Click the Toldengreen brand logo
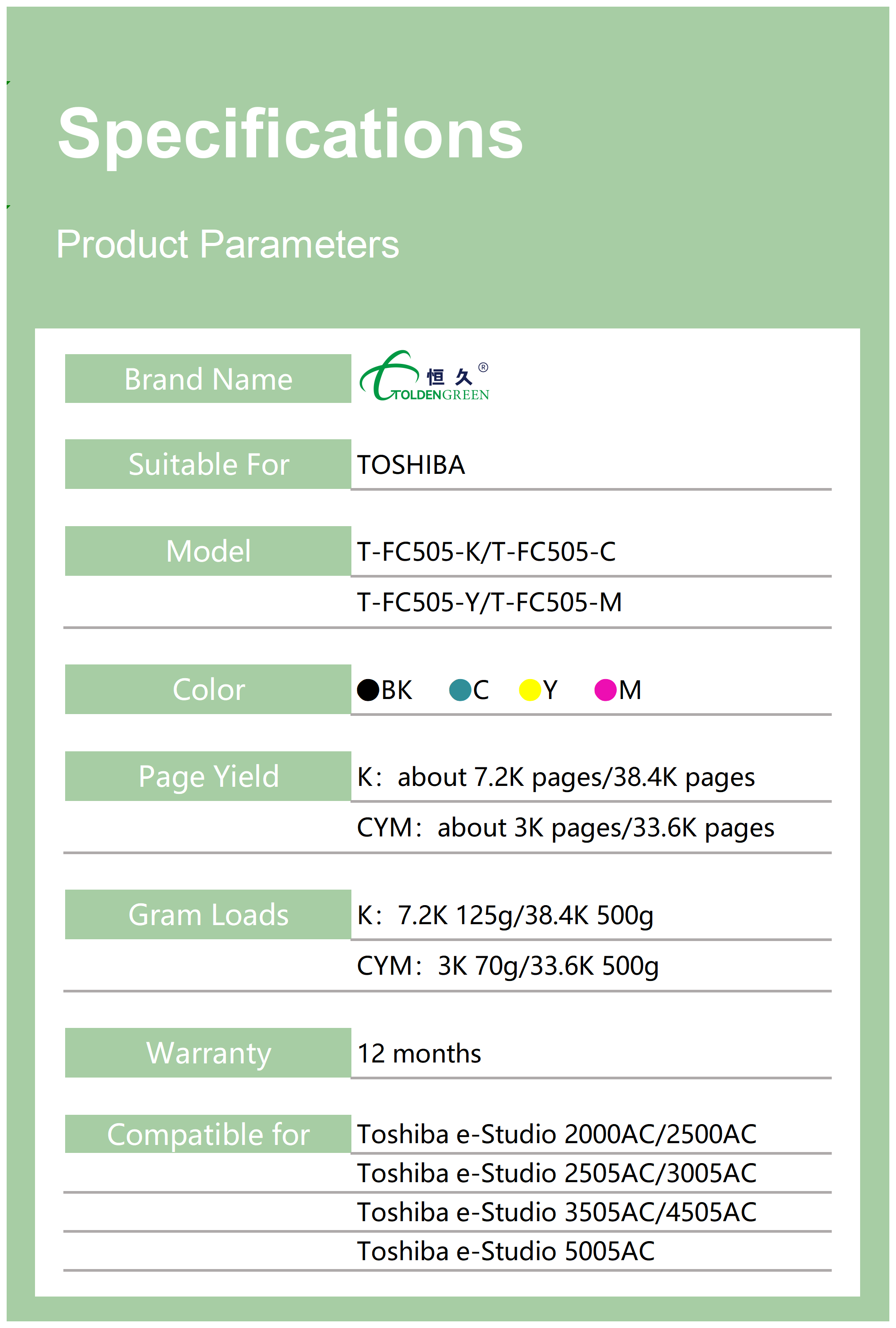Screen dimensions: 896x1328 [424, 377]
